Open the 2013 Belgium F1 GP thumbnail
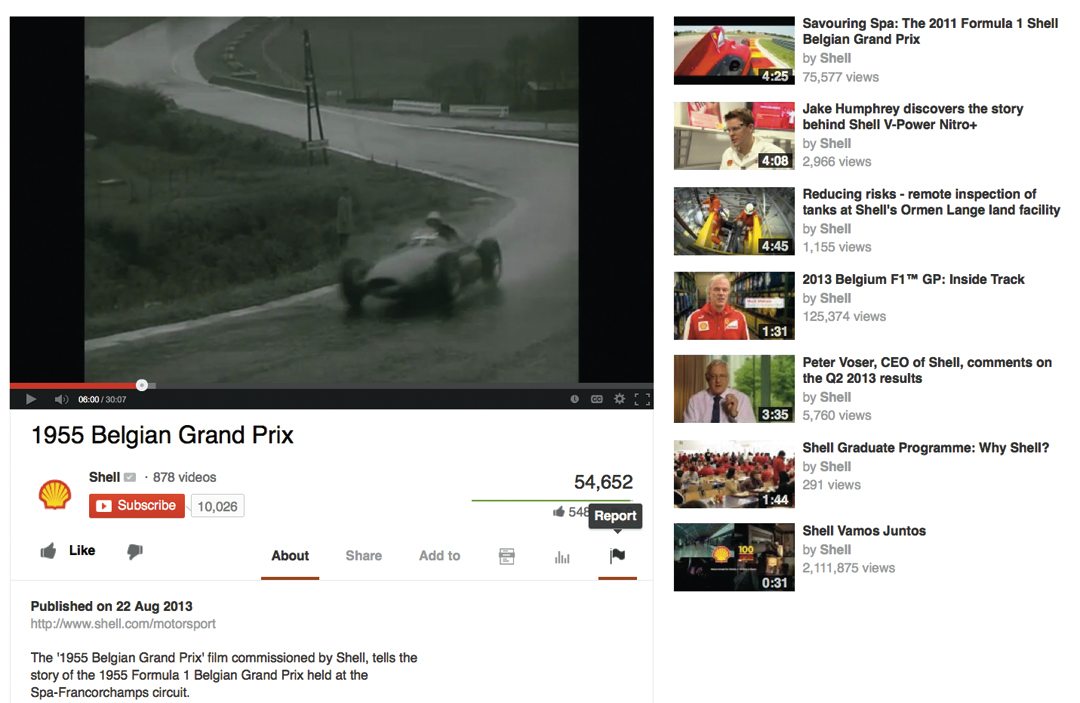The image size is (1080, 703). 734,306
